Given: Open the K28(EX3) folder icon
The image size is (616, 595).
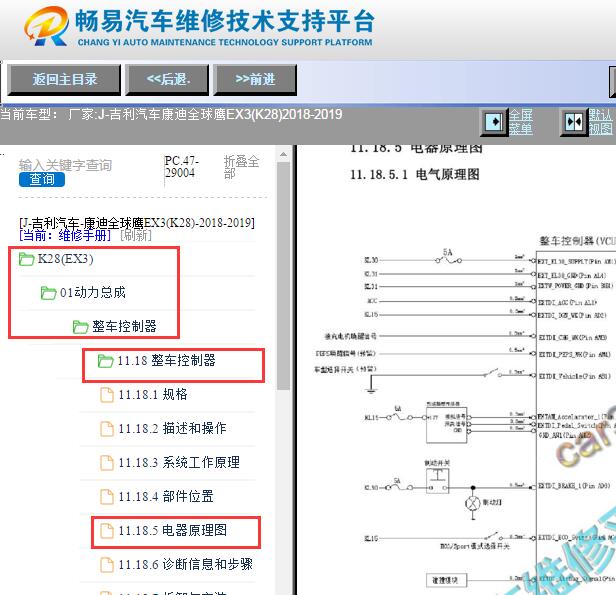Looking at the screenshot, I should (x=26, y=259).
